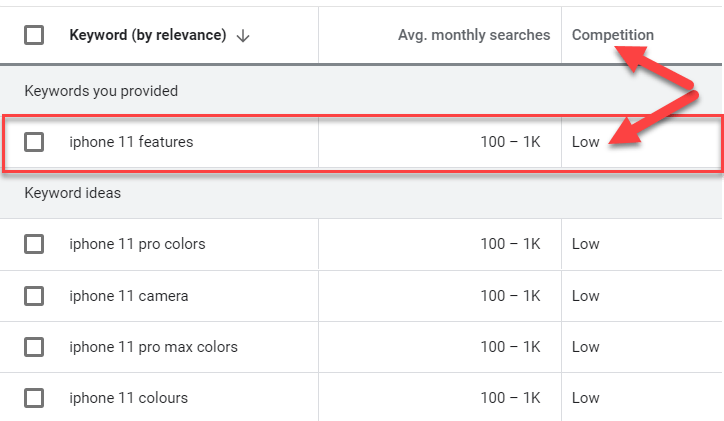Click searches value for iphone 11 colours
724x421 pixels.
tap(510, 398)
